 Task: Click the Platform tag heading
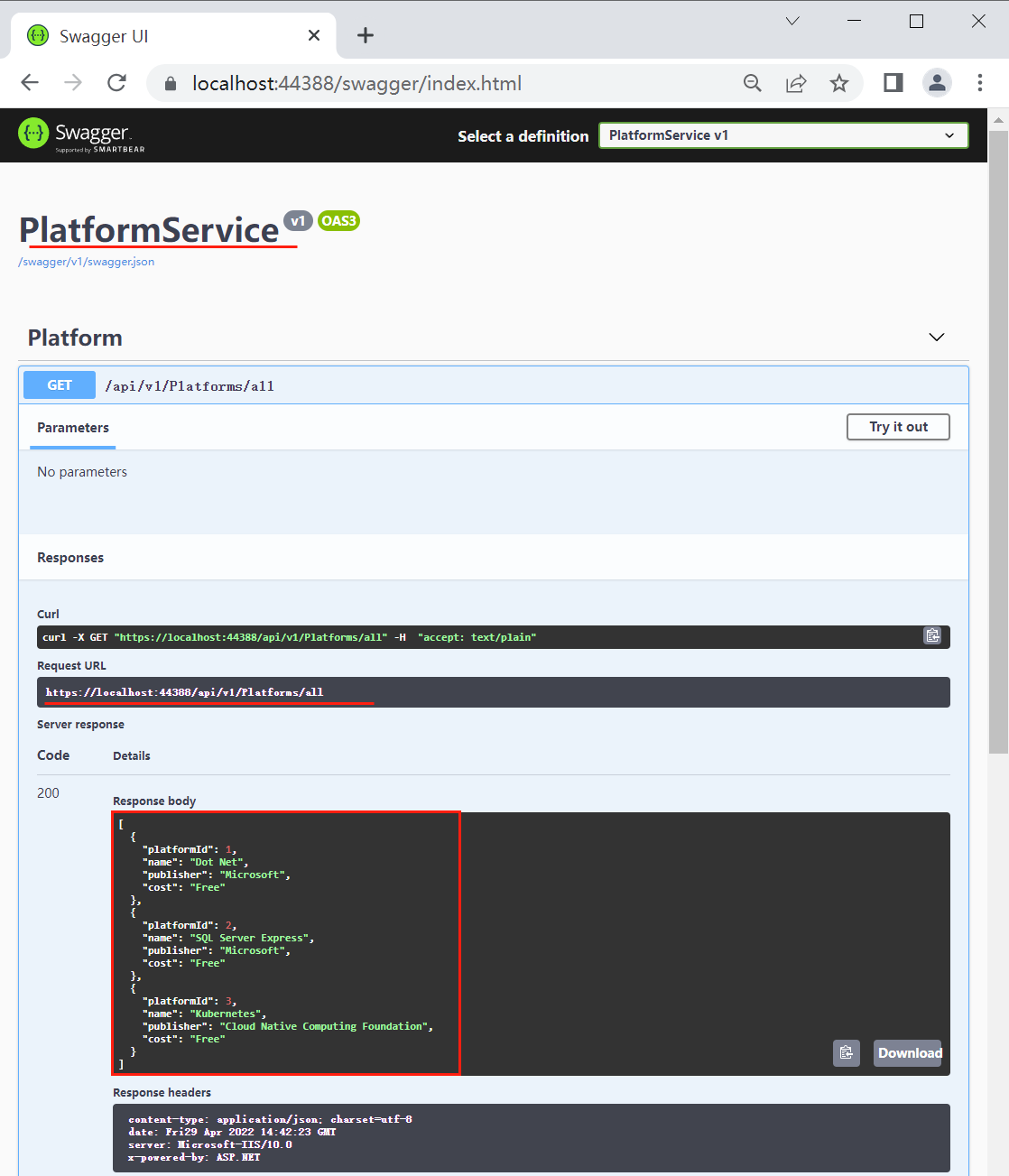click(x=75, y=338)
